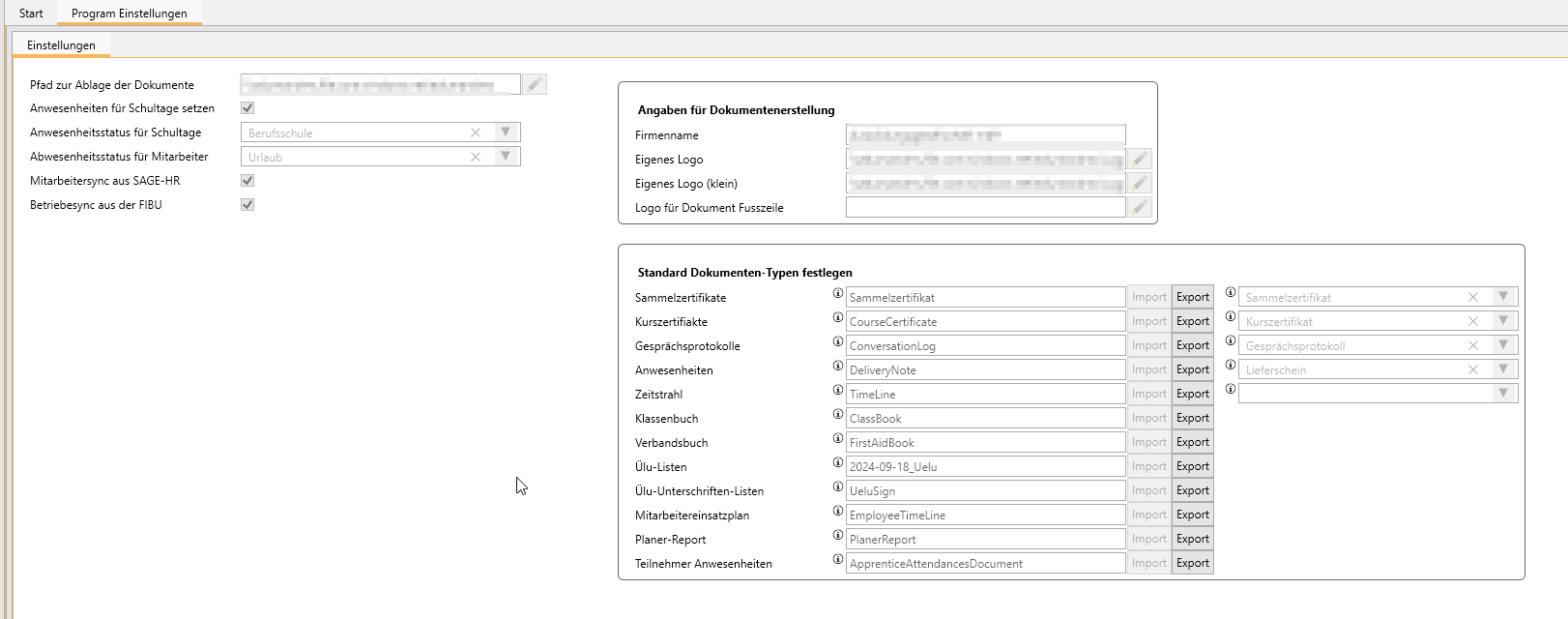Click the EmployeeTimeLine text field
Viewport: 1568px width, 619px height.
pyautogui.click(x=986, y=515)
